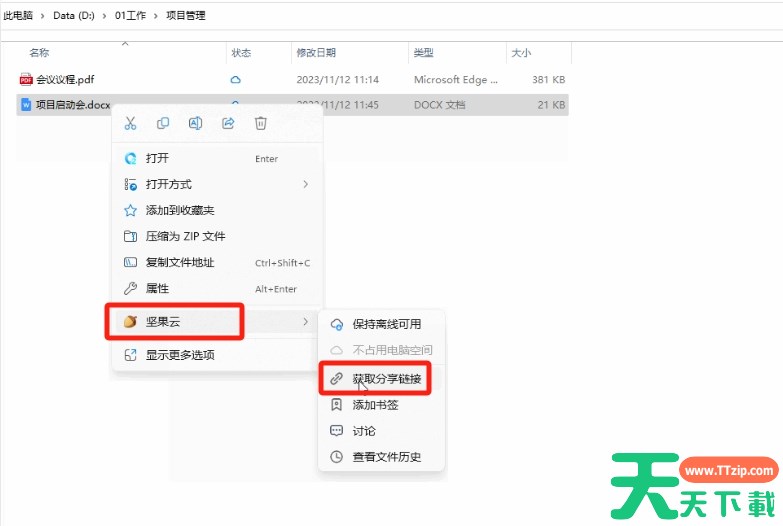Click 压缩为 ZIP 文件 menu entry

coord(185,236)
